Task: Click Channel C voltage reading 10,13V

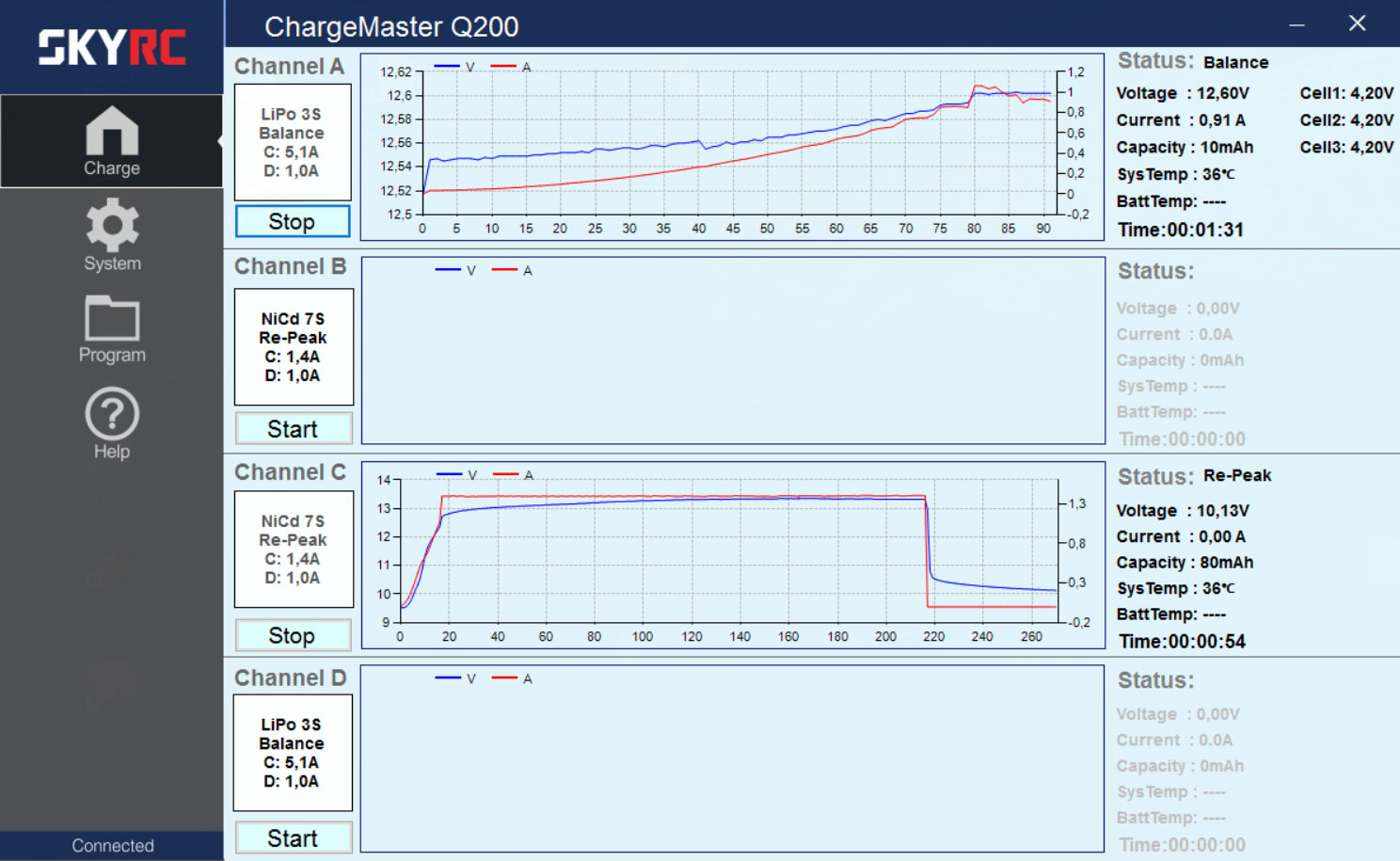Action: [x=1223, y=511]
